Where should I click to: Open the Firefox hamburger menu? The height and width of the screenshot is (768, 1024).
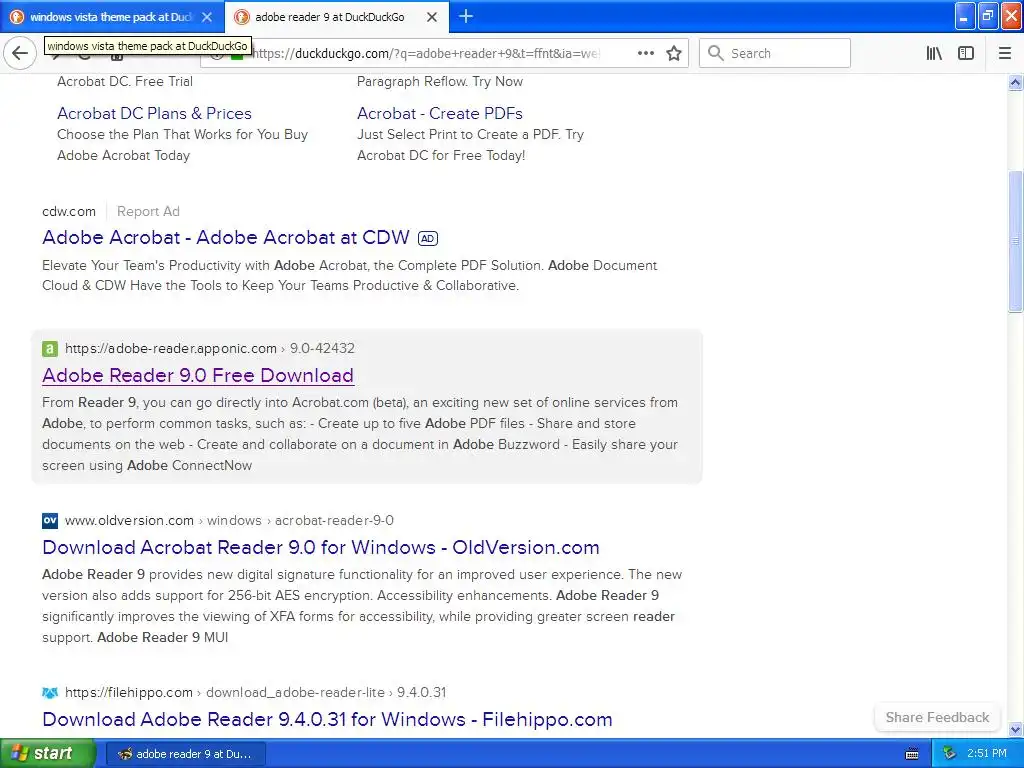click(x=1004, y=53)
